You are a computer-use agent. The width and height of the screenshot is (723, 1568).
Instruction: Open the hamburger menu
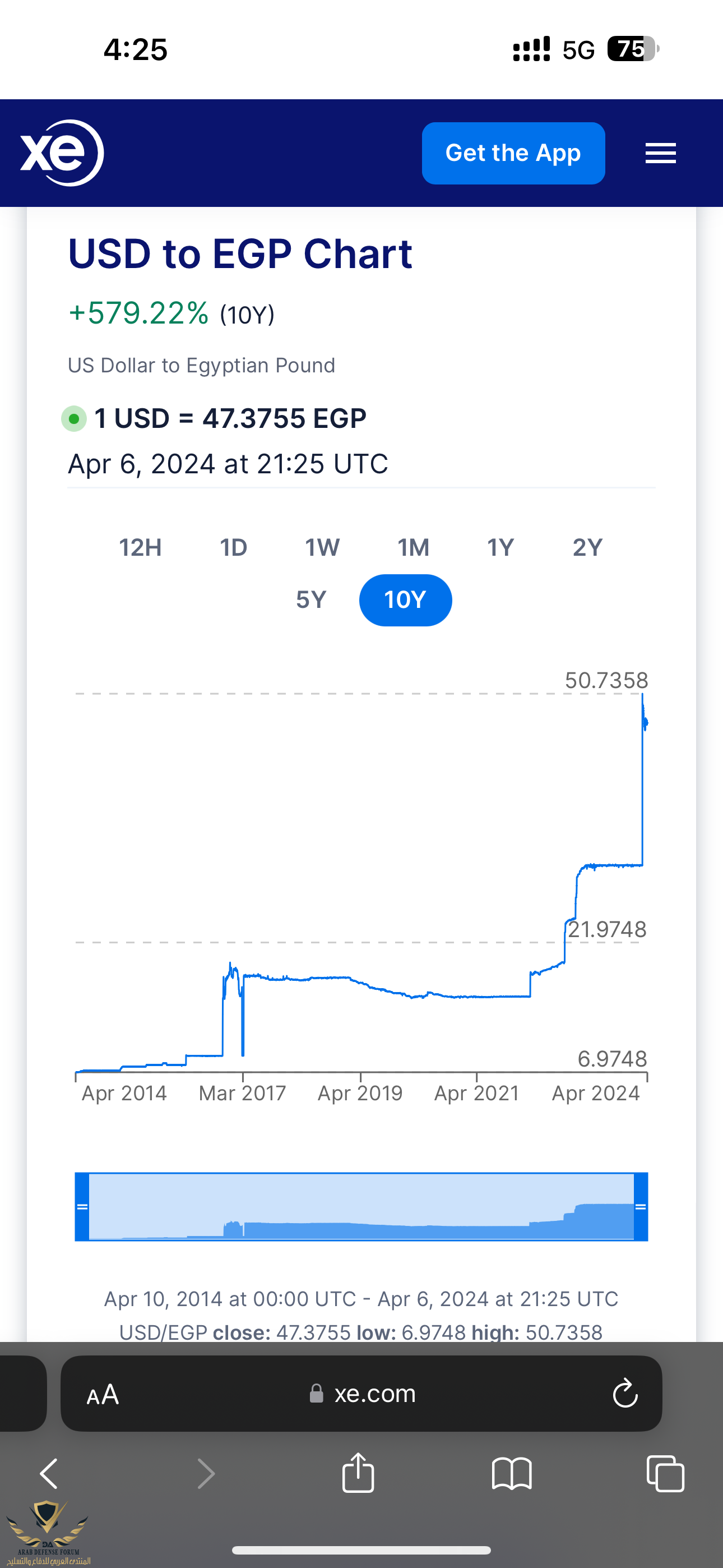(x=660, y=154)
